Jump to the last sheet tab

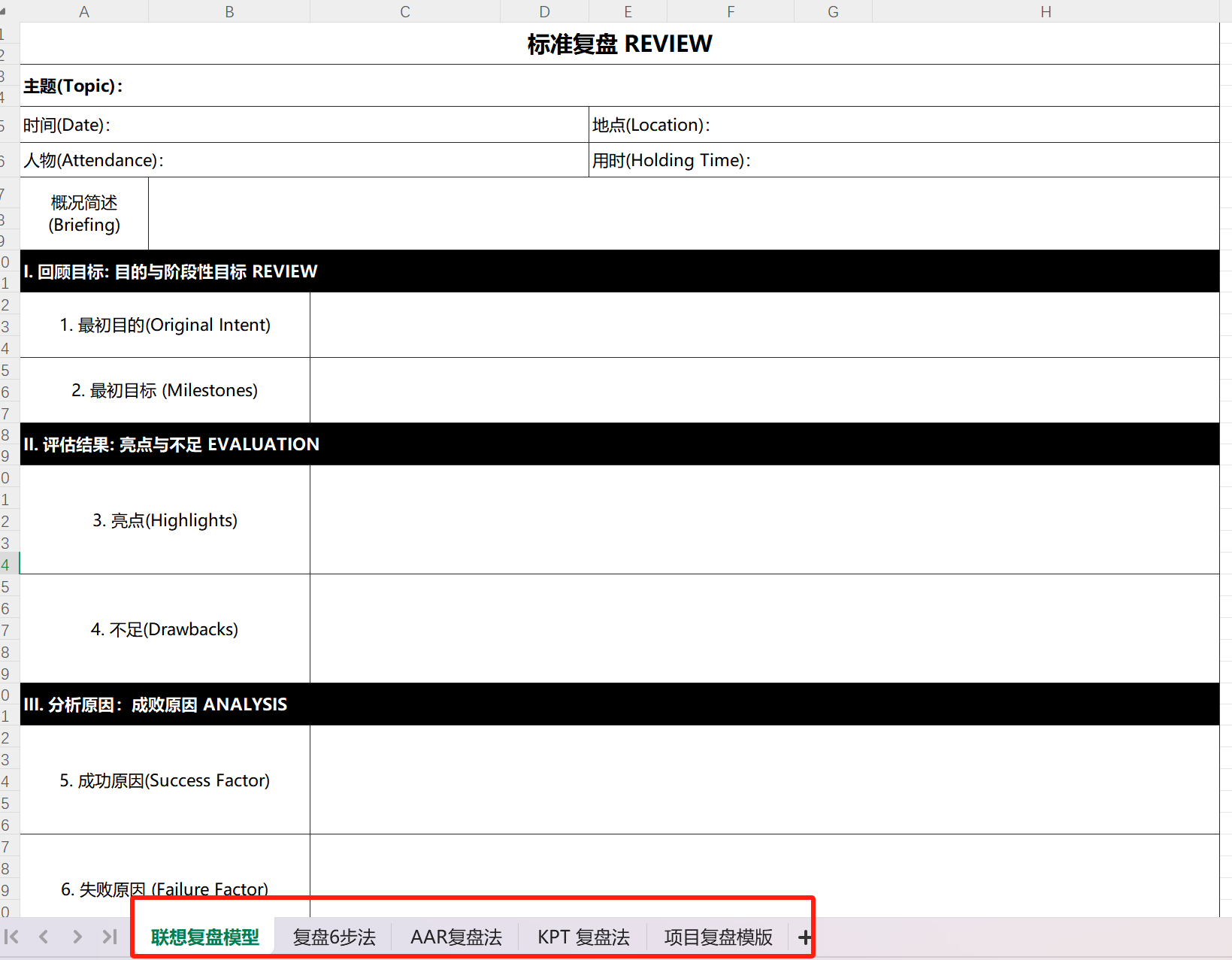point(110,937)
